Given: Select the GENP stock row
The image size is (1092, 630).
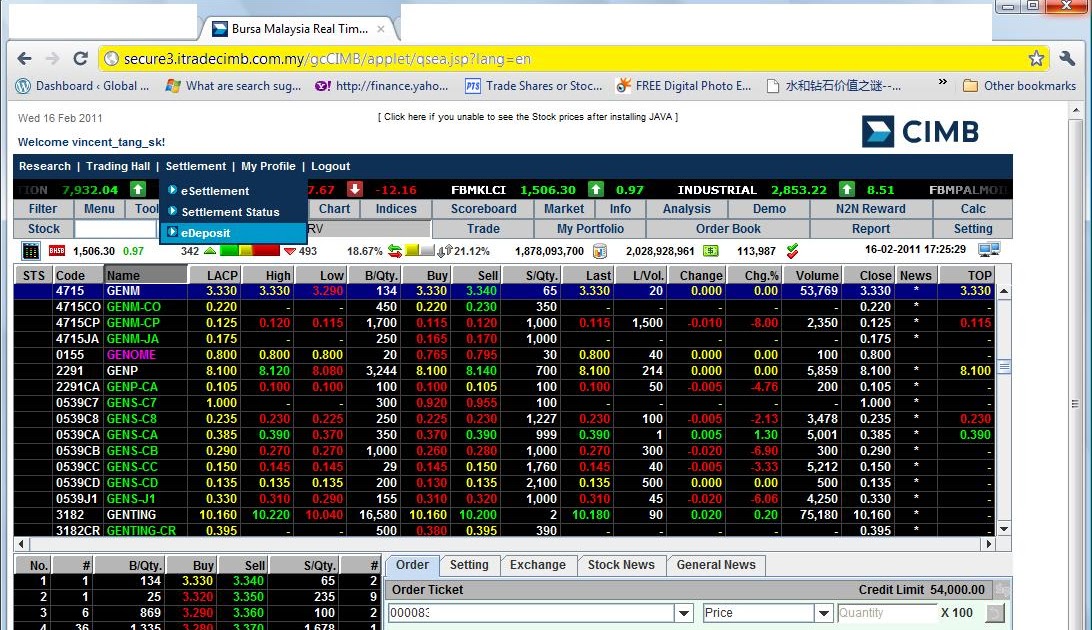Looking at the screenshot, I should tap(505, 371).
